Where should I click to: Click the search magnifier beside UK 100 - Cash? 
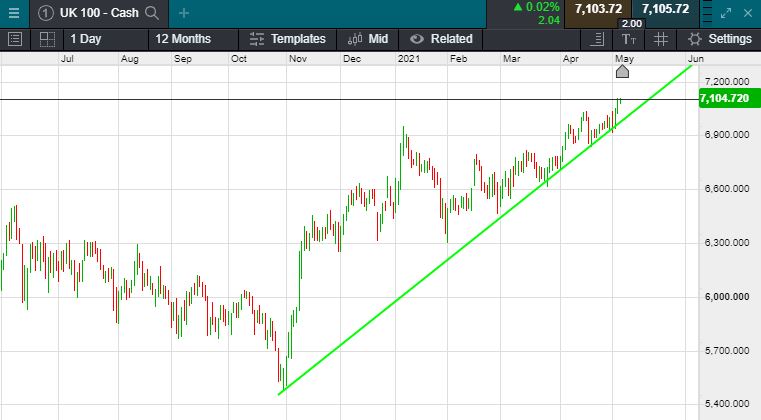152,13
